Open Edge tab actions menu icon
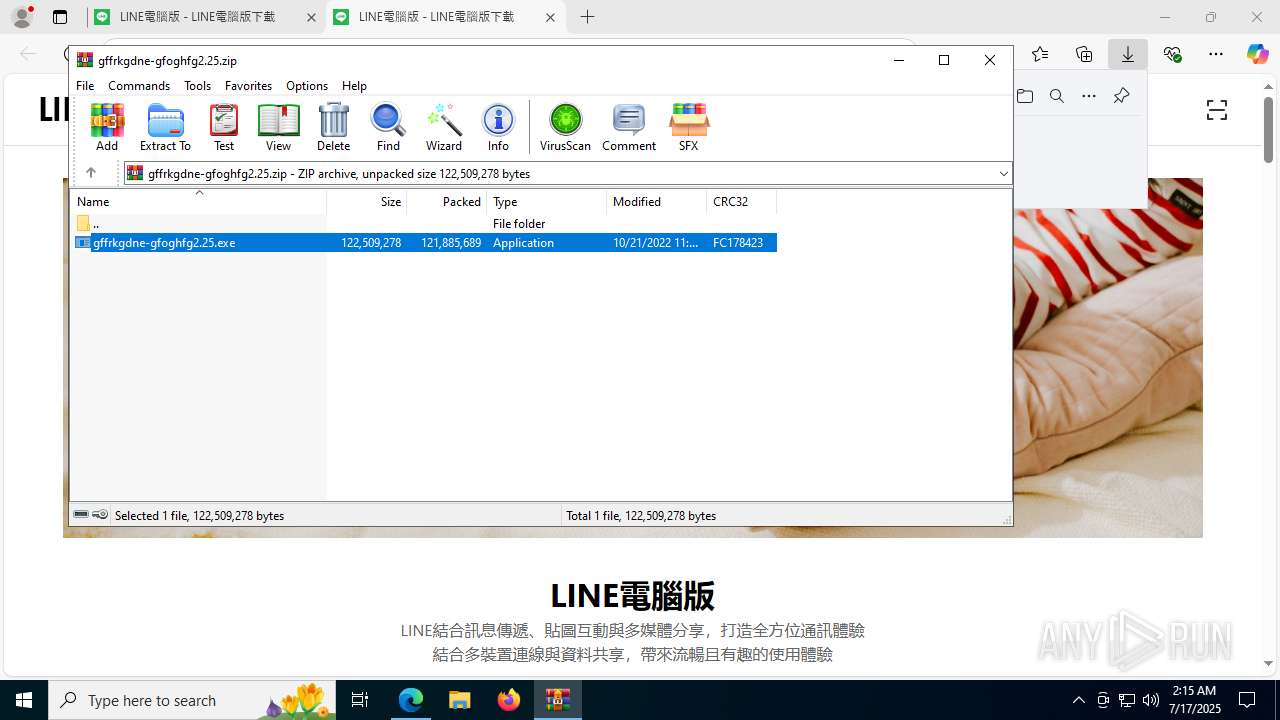This screenshot has height=720, width=1280. click(x=60, y=17)
